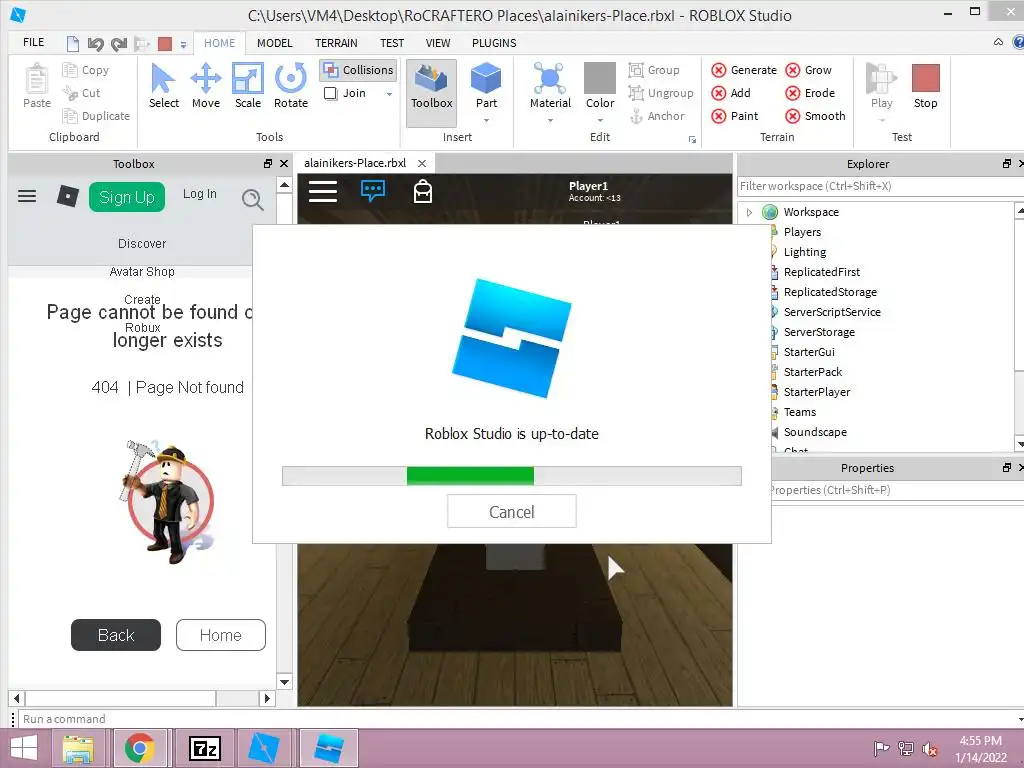Screen dimensions: 1024x768
Task: Click the redo arrow in quick access bar
Action: (119, 44)
